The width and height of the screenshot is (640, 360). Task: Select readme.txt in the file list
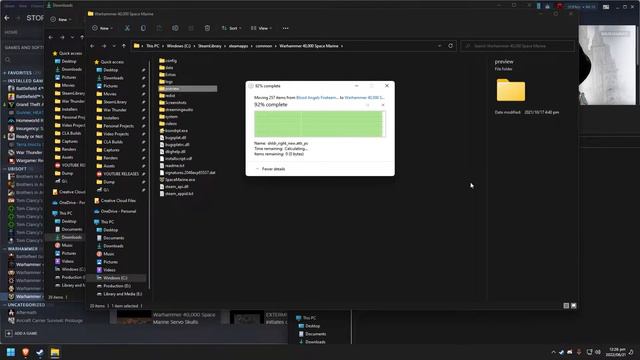click(172, 166)
